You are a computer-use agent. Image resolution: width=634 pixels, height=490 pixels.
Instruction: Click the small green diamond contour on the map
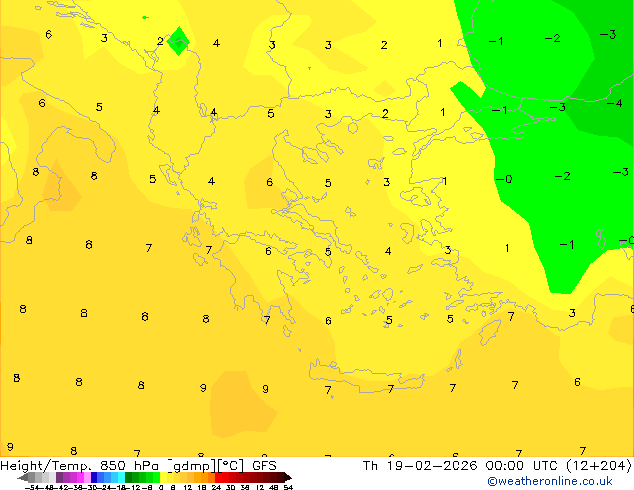[178, 41]
